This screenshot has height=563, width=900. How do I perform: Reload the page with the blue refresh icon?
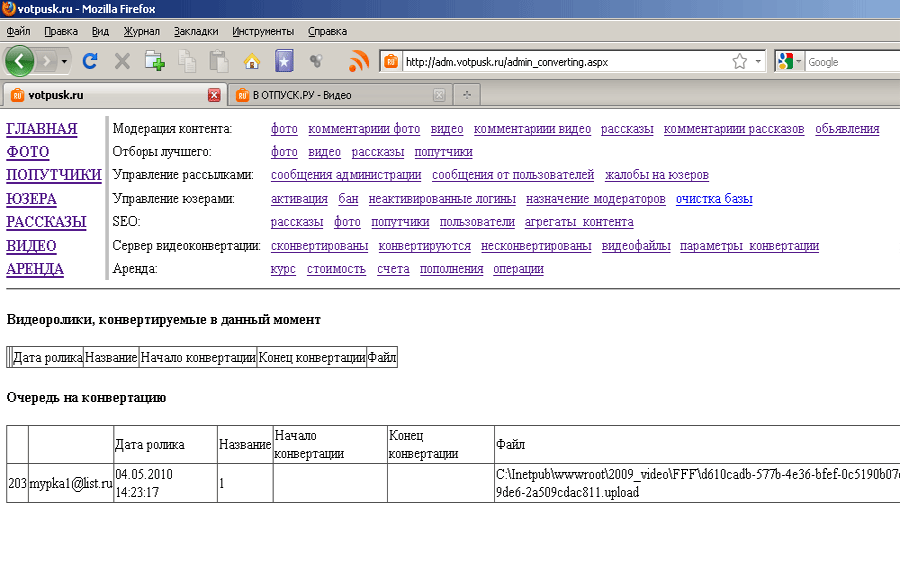click(90, 61)
